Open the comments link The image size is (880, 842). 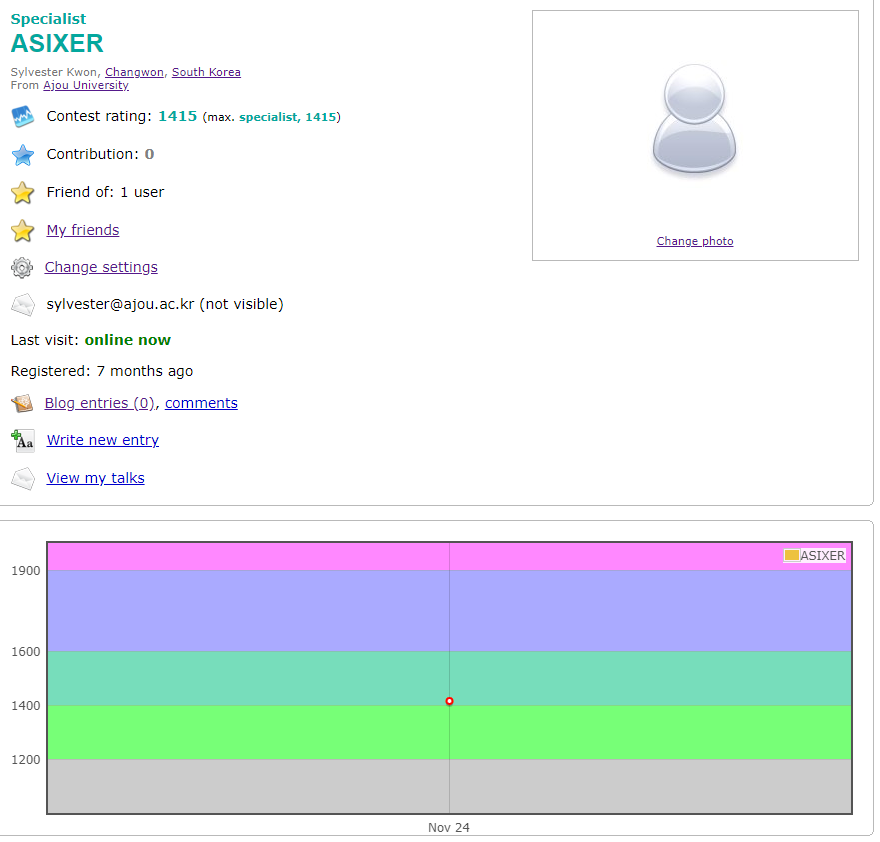(x=201, y=403)
